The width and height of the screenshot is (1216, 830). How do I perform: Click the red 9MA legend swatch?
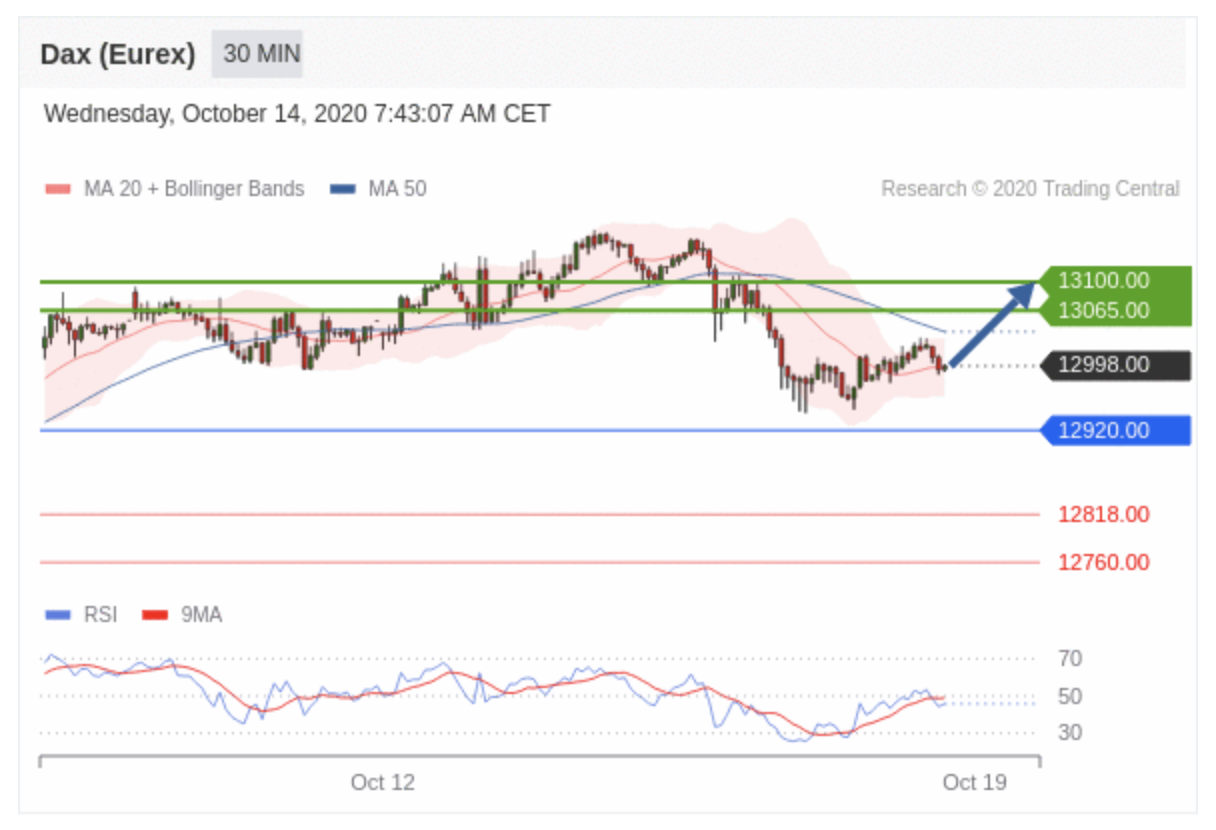[155, 615]
